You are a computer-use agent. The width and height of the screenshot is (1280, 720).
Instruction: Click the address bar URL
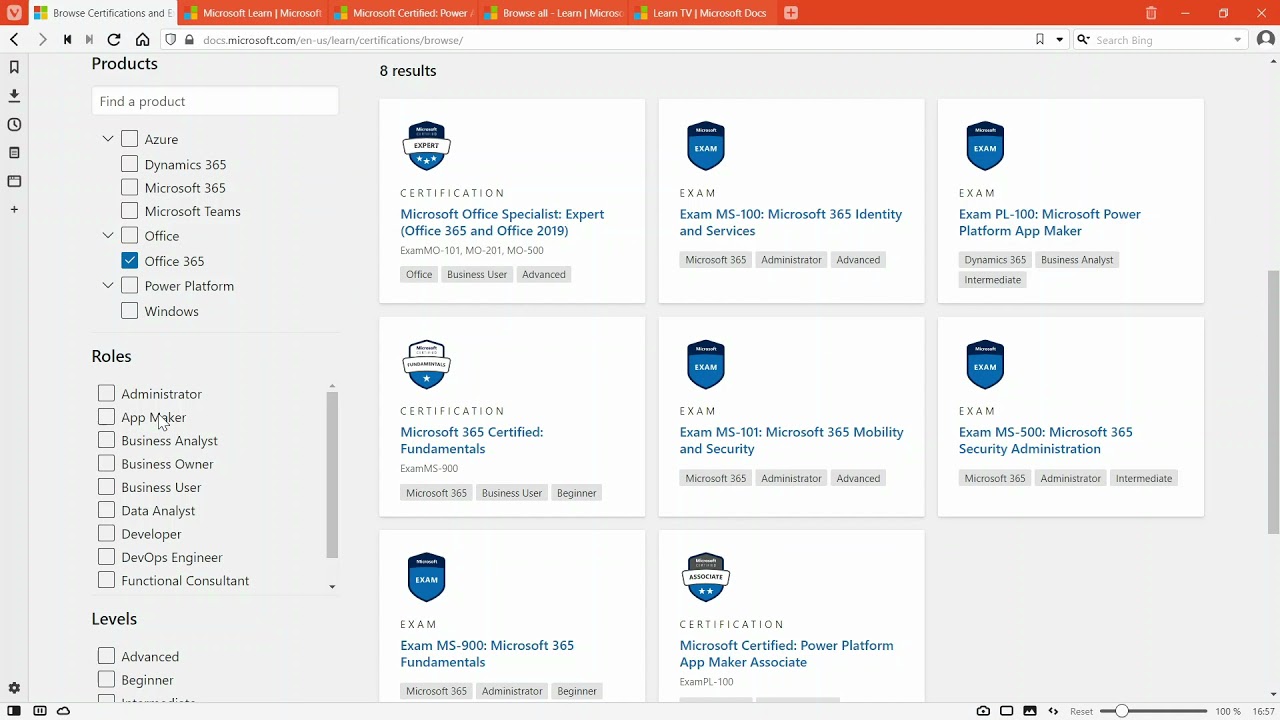[x=332, y=40]
